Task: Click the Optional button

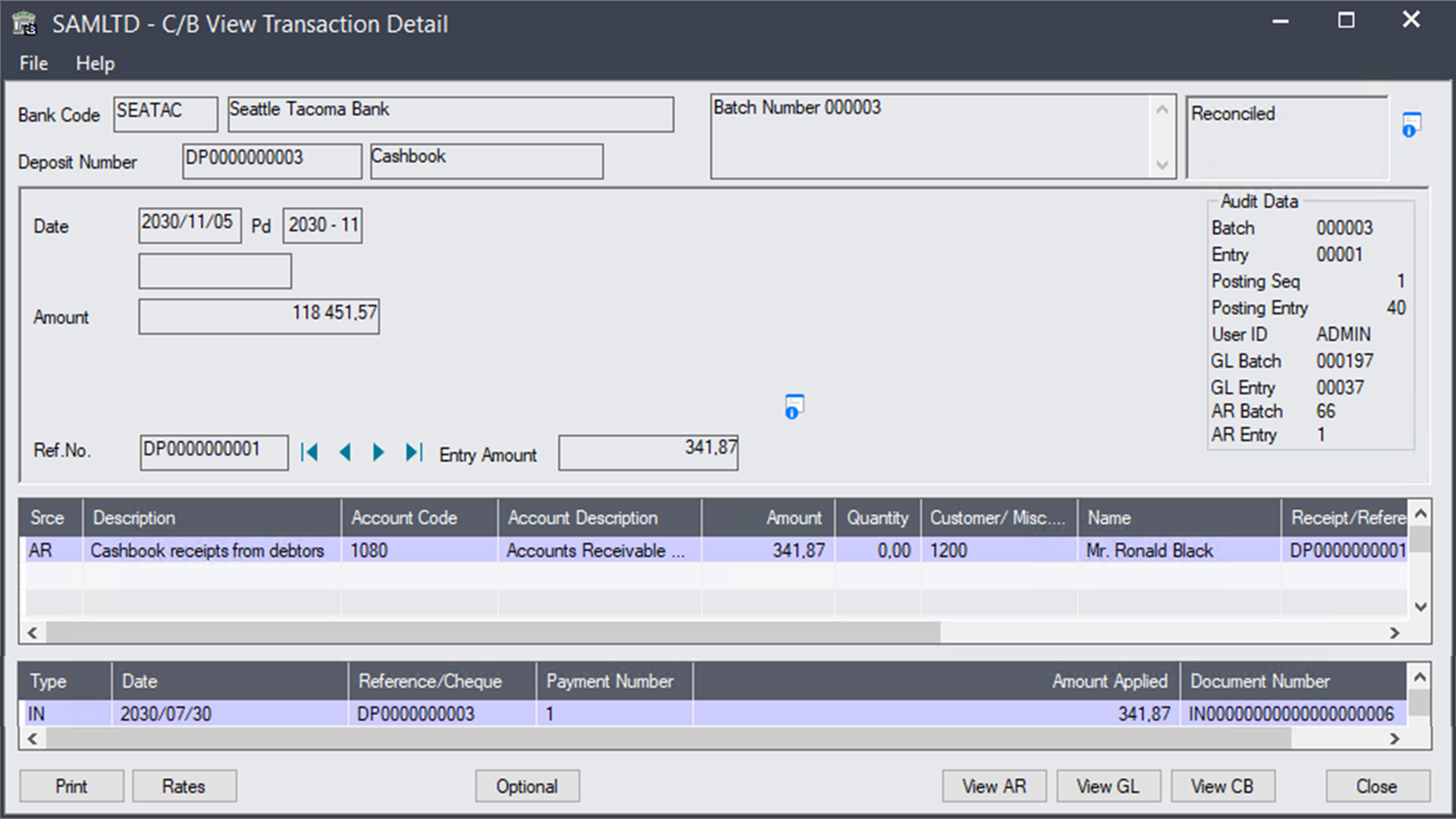Action: point(527,786)
